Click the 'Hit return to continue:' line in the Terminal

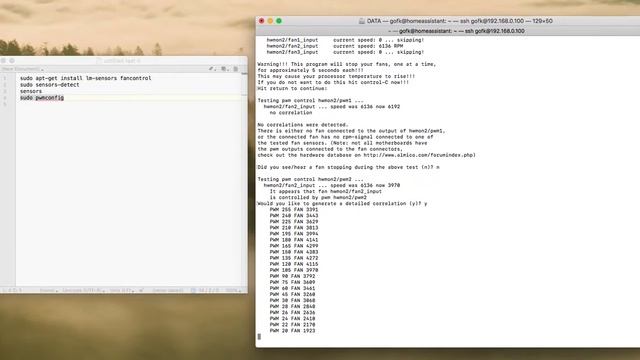(292, 89)
